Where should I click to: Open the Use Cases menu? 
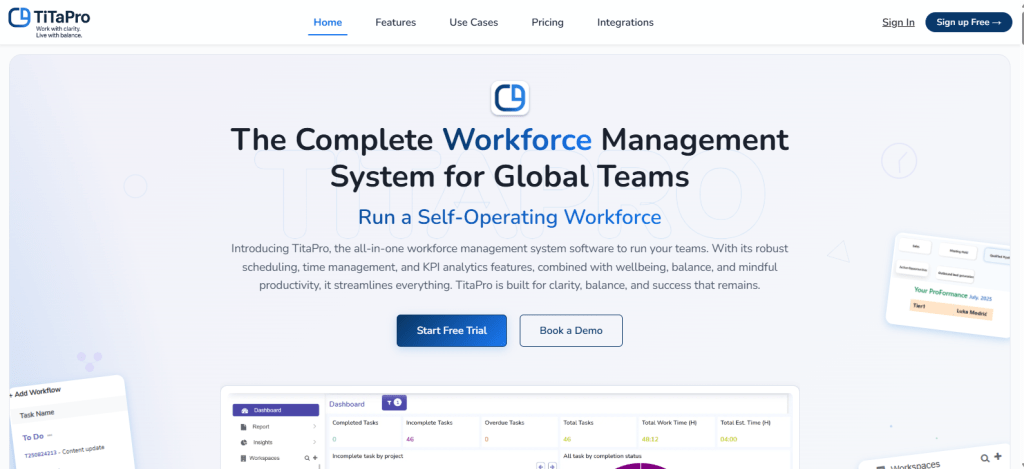473,23
